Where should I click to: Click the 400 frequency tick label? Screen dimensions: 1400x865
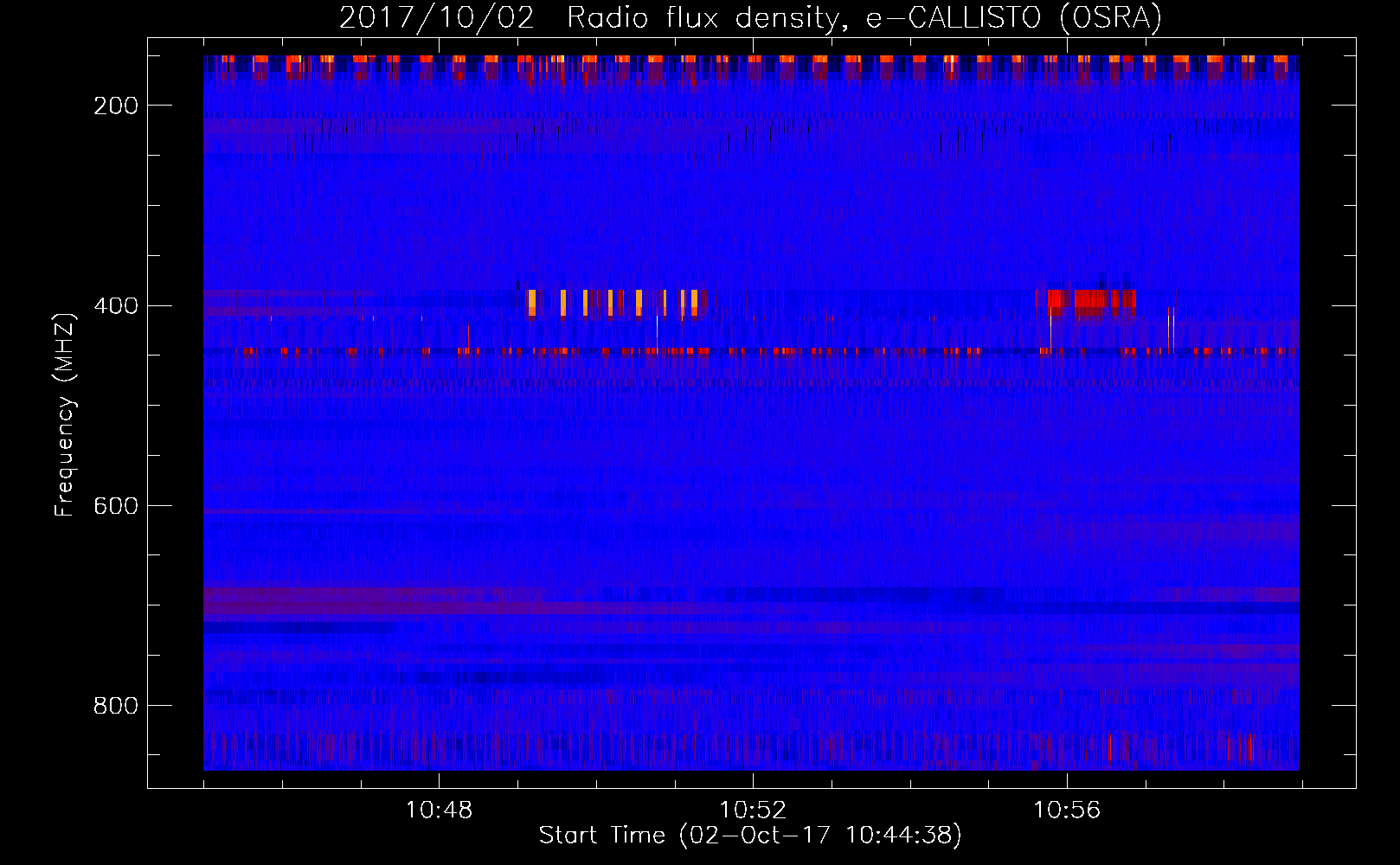[x=115, y=306]
